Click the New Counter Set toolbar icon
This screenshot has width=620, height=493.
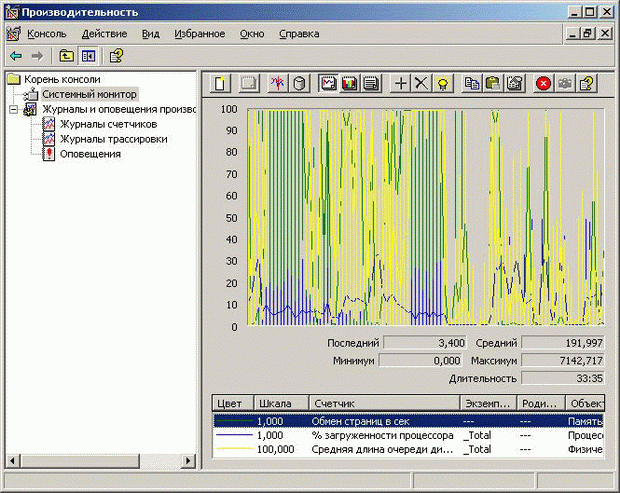click(x=220, y=83)
